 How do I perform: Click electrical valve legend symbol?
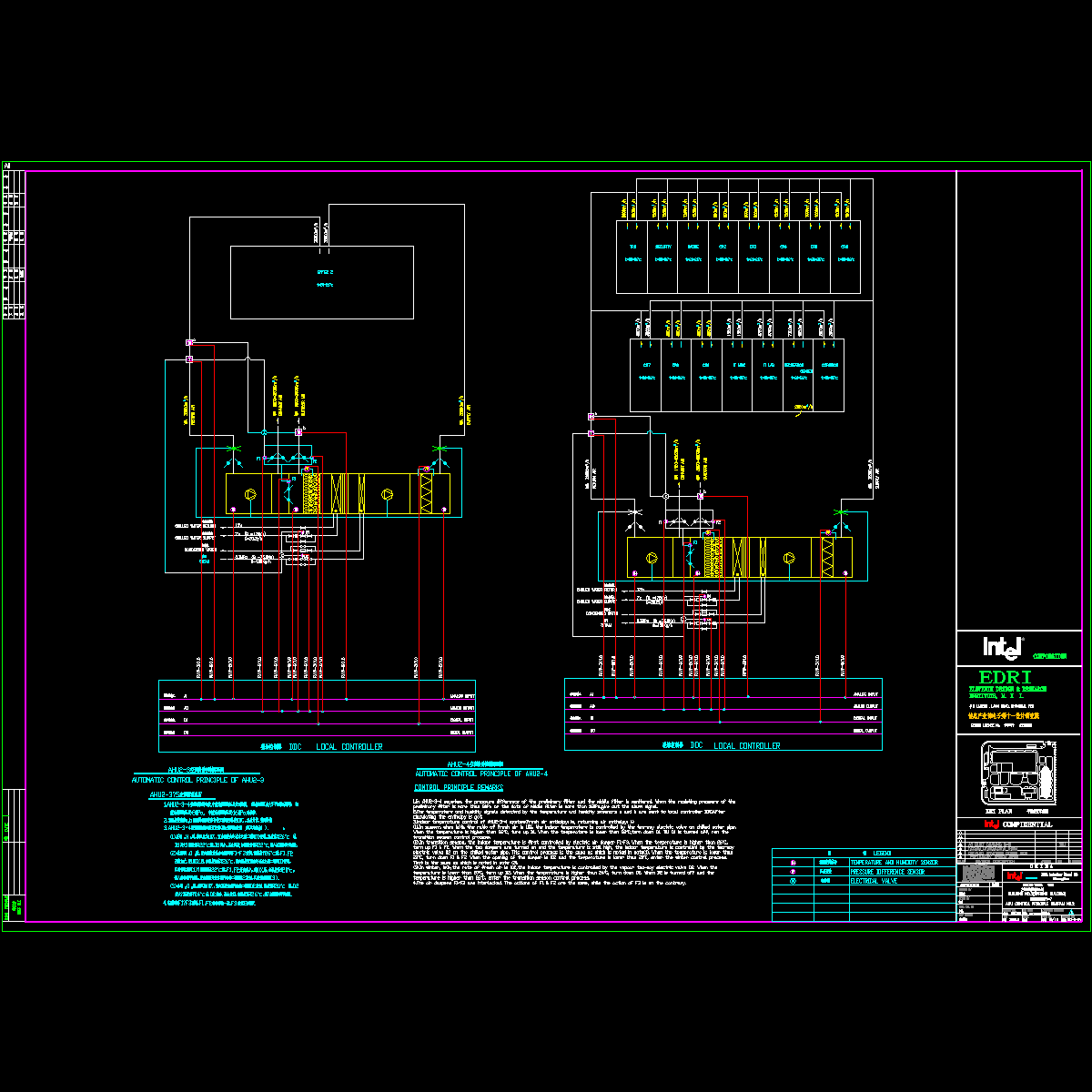tap(793, 882)
